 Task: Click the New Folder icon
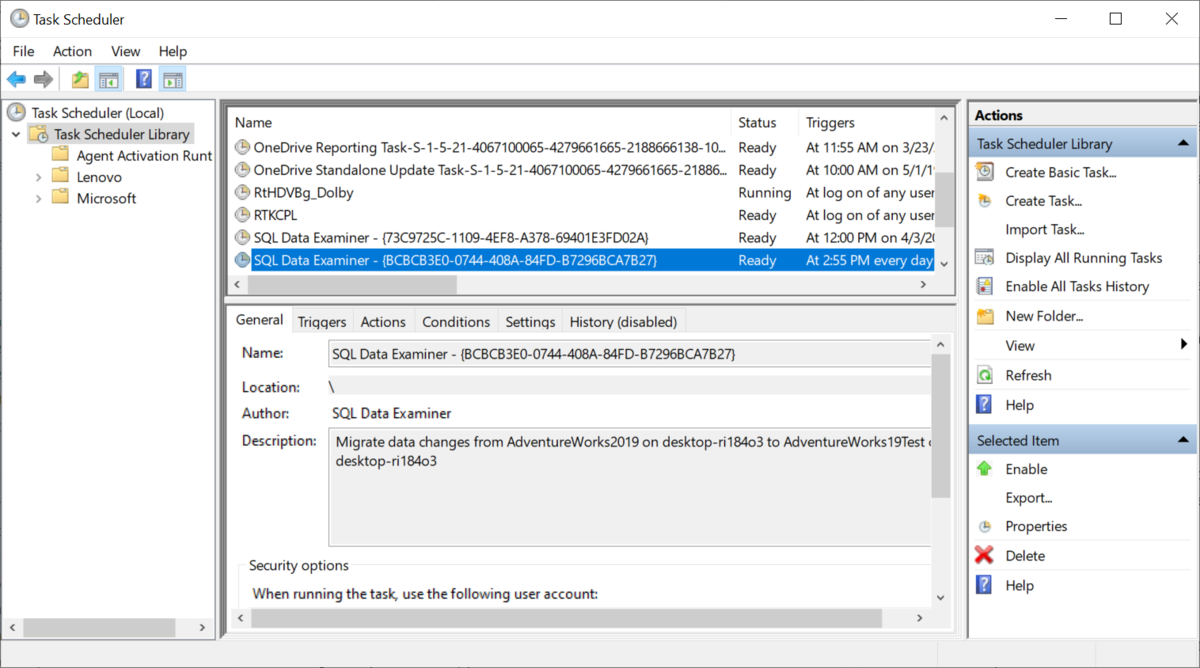[985, 316]
